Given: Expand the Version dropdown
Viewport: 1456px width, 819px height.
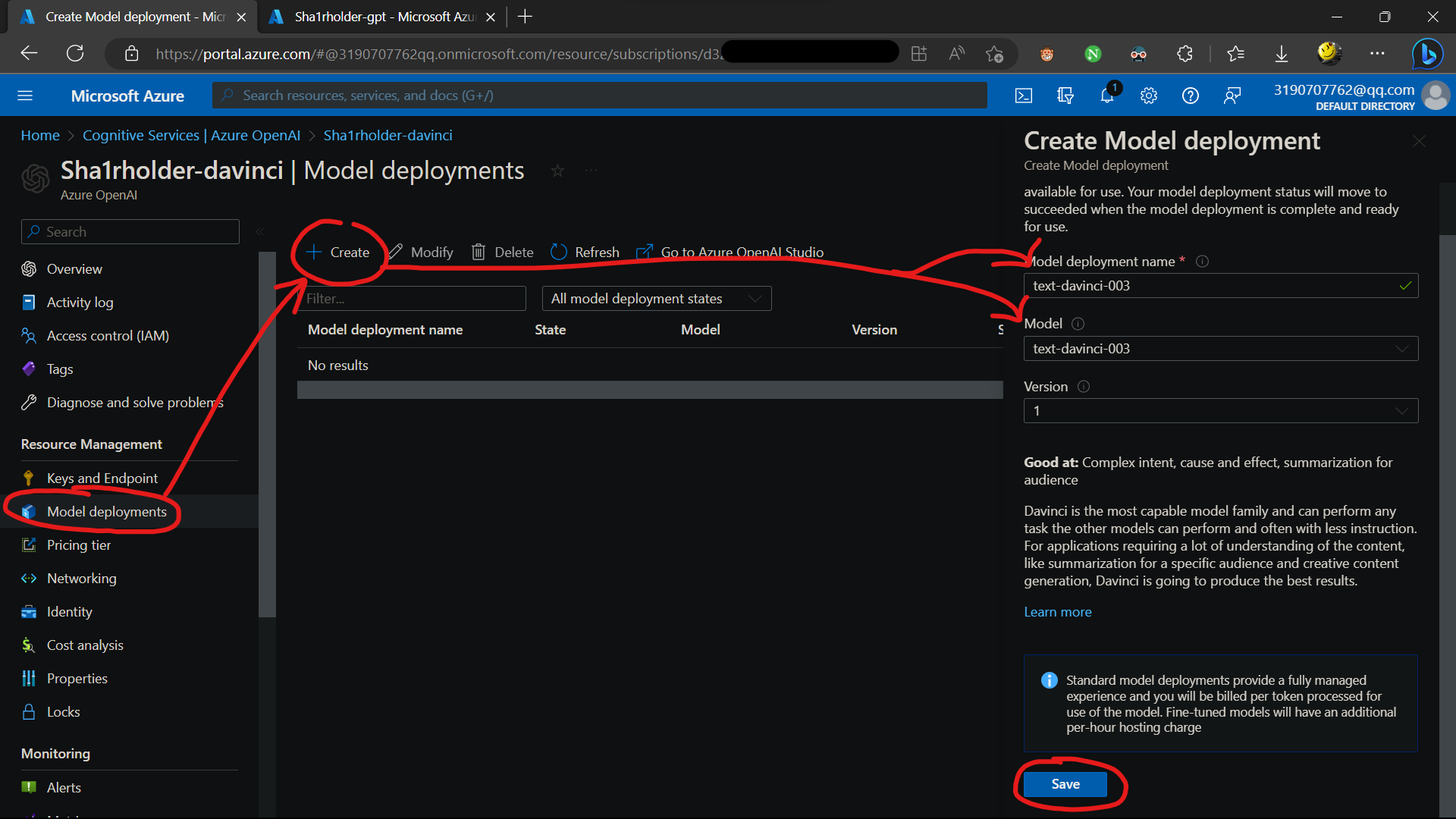Looking at the screenshot, I should [1220, 411].
